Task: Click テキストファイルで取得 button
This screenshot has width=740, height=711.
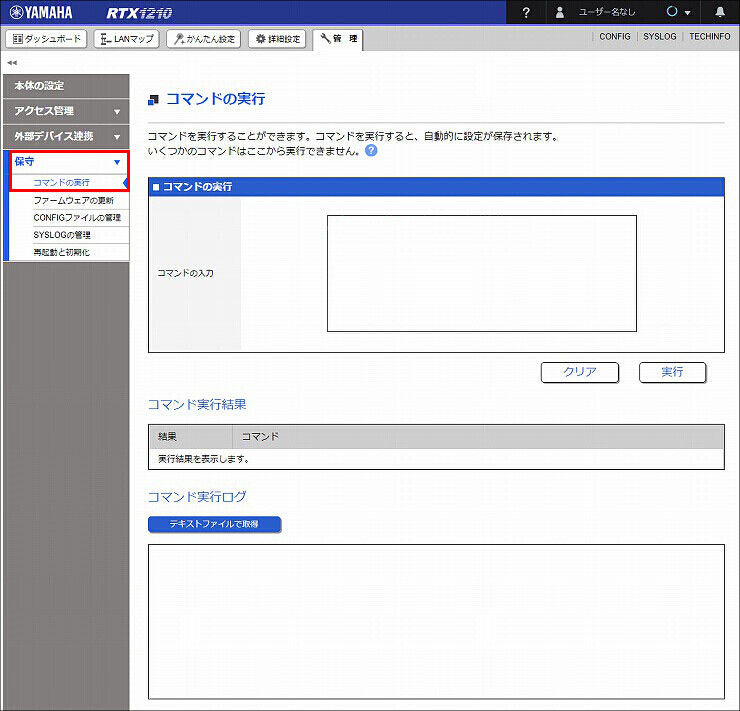Action: click(x=215, y=524)
